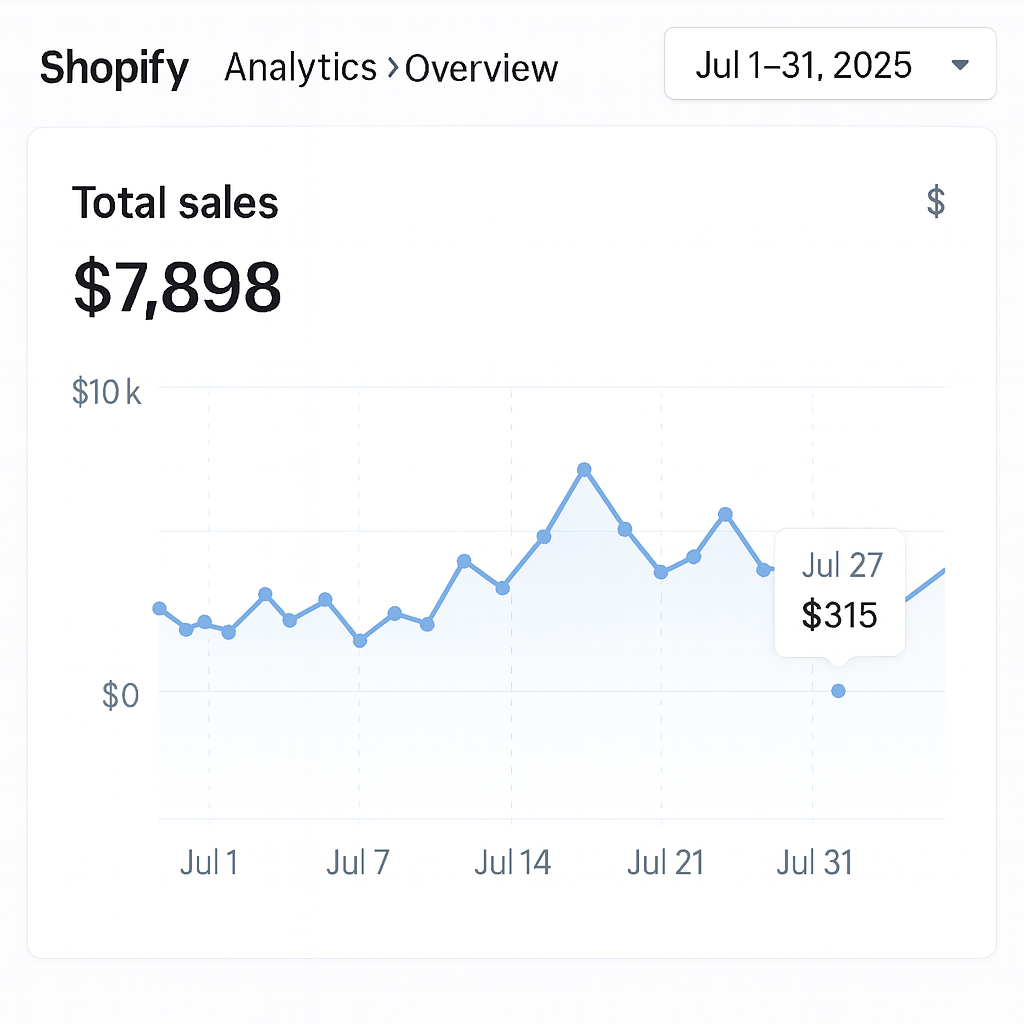Click the Jul 1 x-axis label

209,862
